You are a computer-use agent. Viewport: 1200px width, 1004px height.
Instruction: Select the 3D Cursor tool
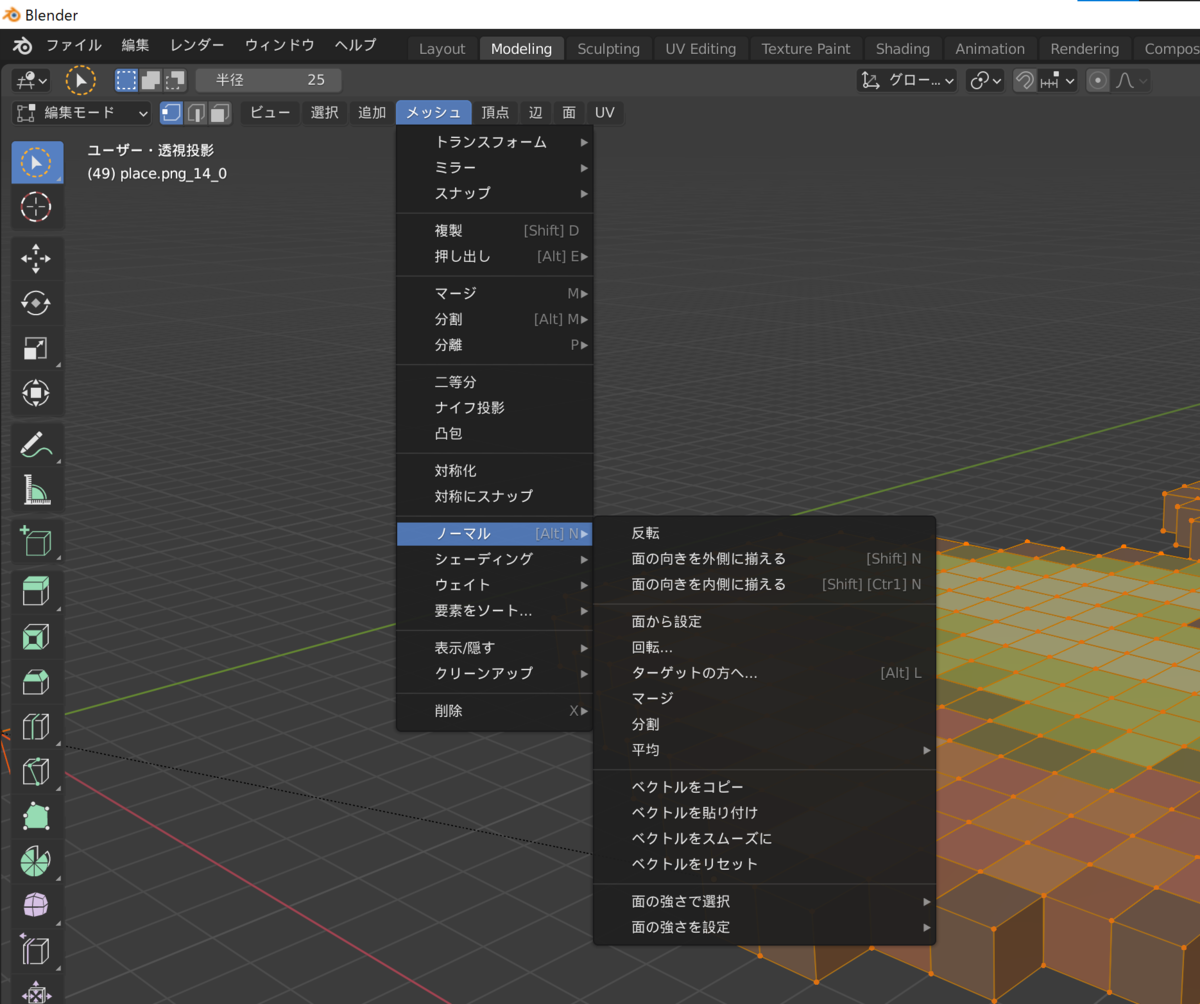coord(37,207)
